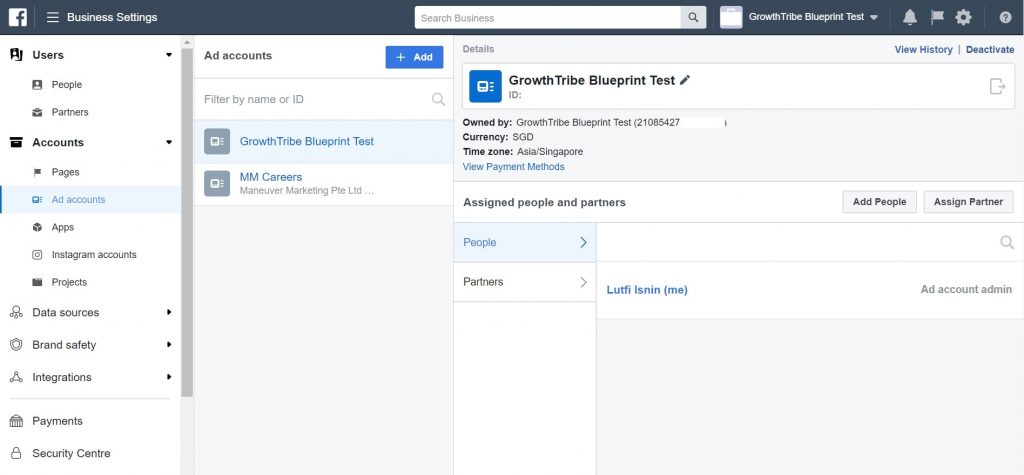
Task: Click the Add People button
Action: (x=879, y=202)
